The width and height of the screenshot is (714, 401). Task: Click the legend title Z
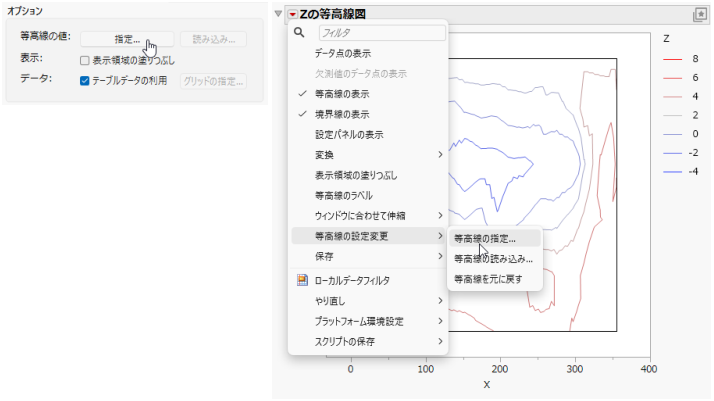click(x=666, y=39)
